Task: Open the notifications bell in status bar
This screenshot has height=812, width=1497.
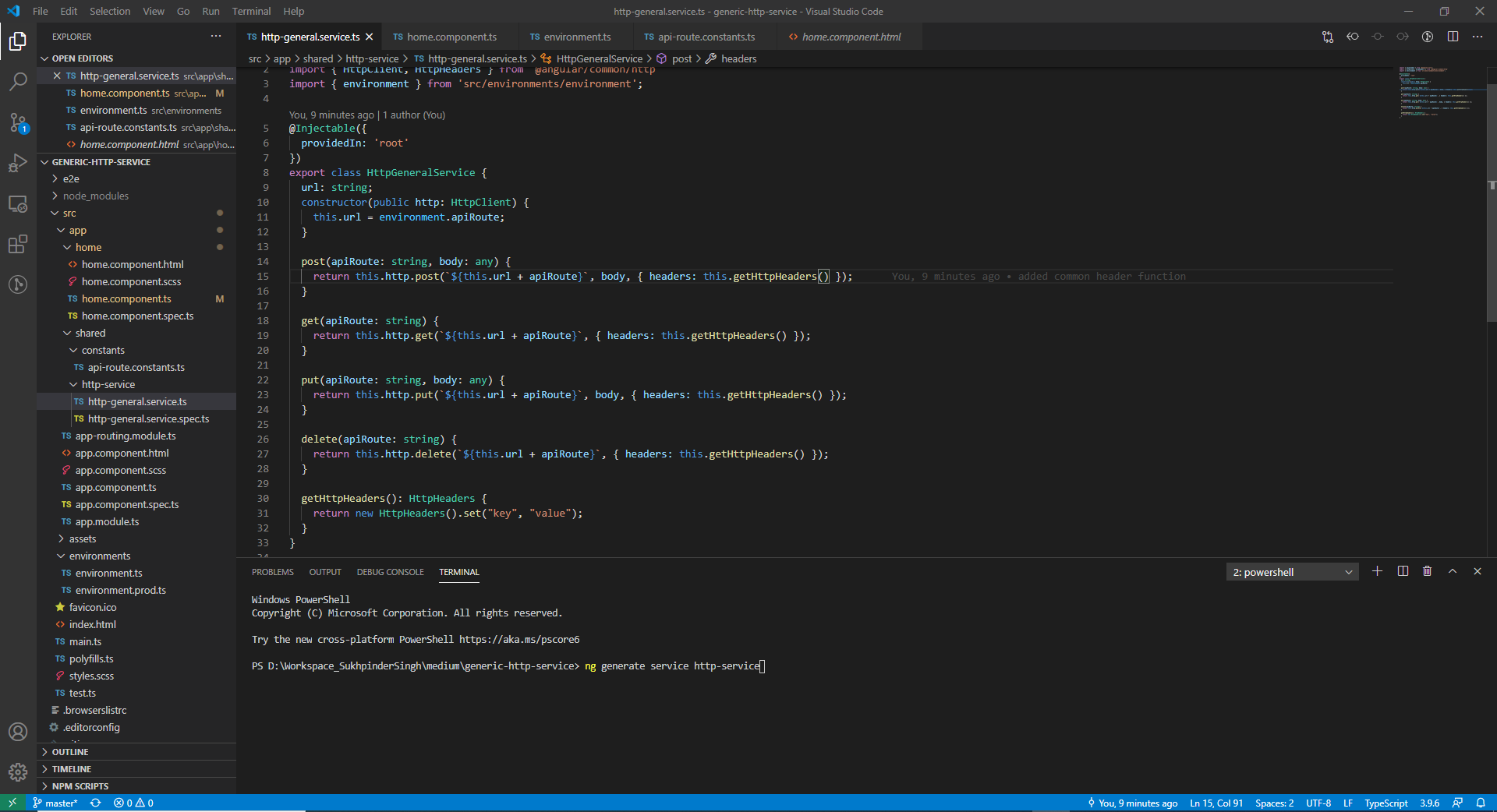Action: [1481, 803]
